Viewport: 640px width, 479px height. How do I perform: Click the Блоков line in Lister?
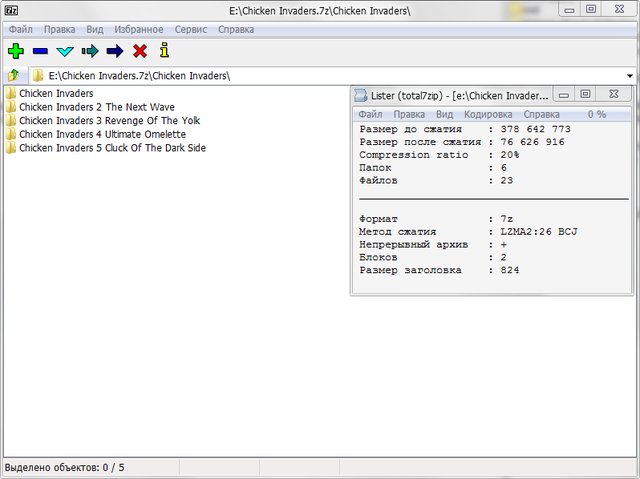433,257
